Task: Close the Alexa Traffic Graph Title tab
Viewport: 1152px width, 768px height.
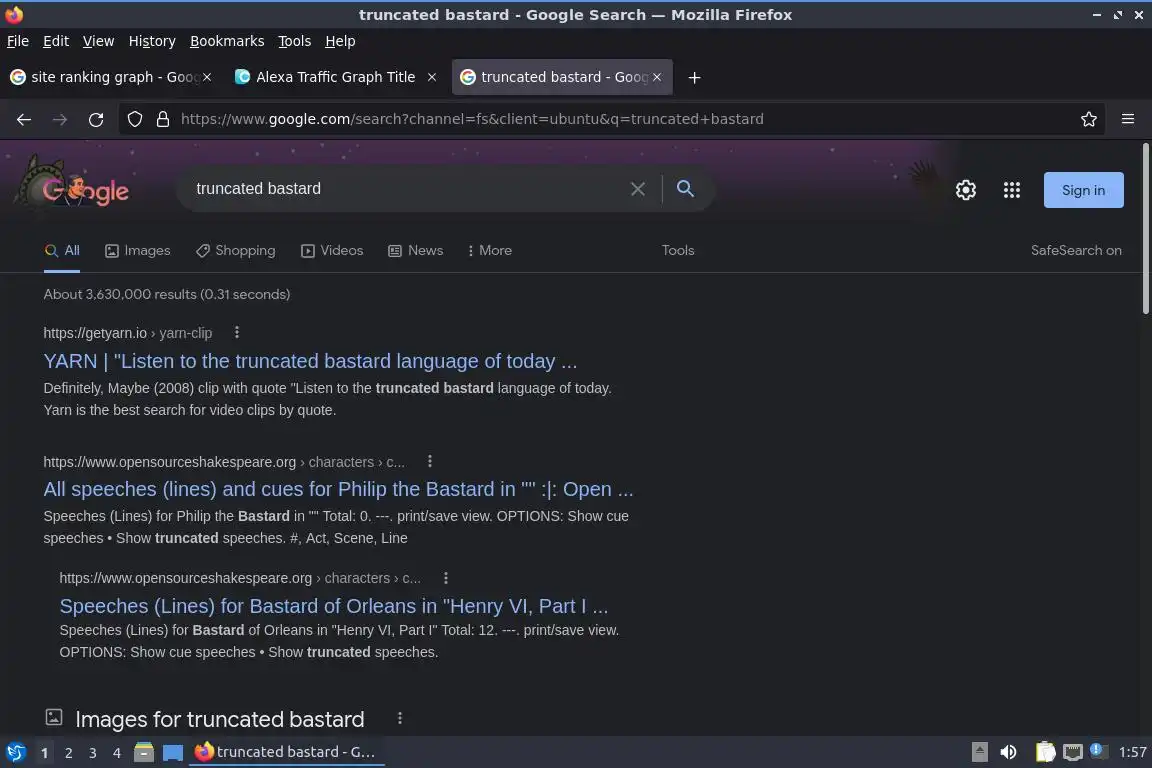Action: click(432, 77)
